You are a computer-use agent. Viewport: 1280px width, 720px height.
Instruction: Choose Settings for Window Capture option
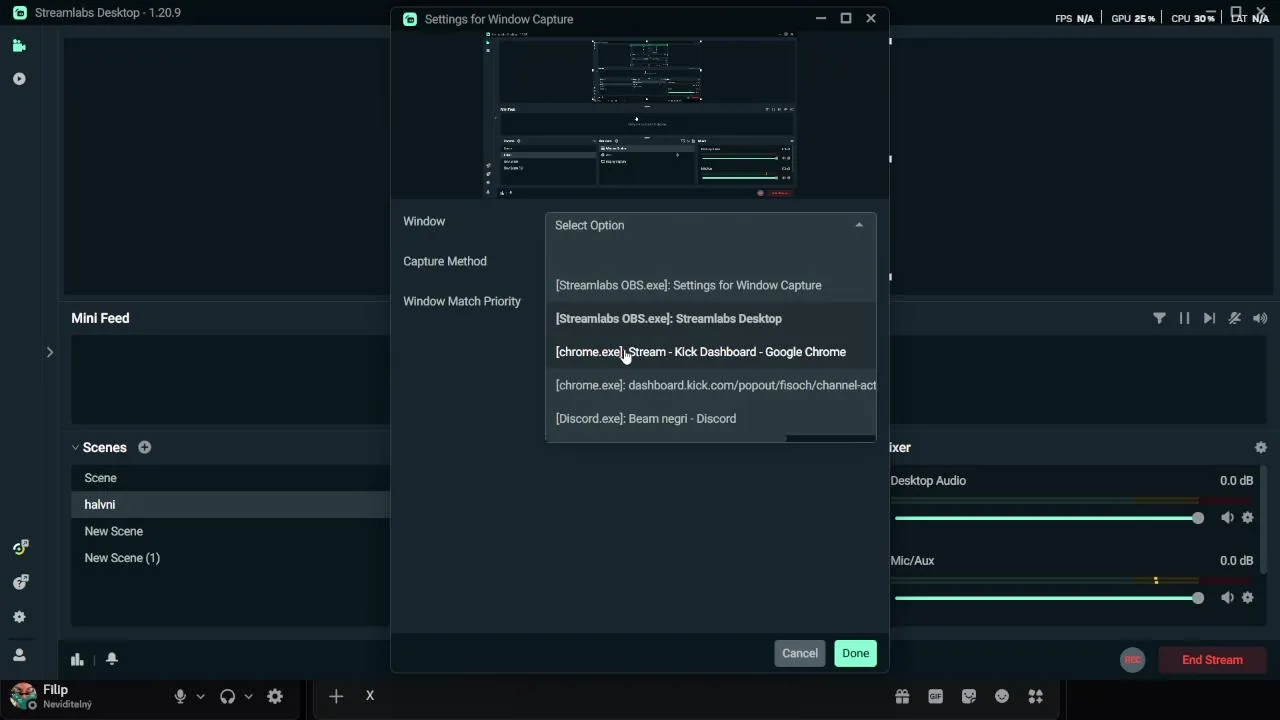(710, 285)
